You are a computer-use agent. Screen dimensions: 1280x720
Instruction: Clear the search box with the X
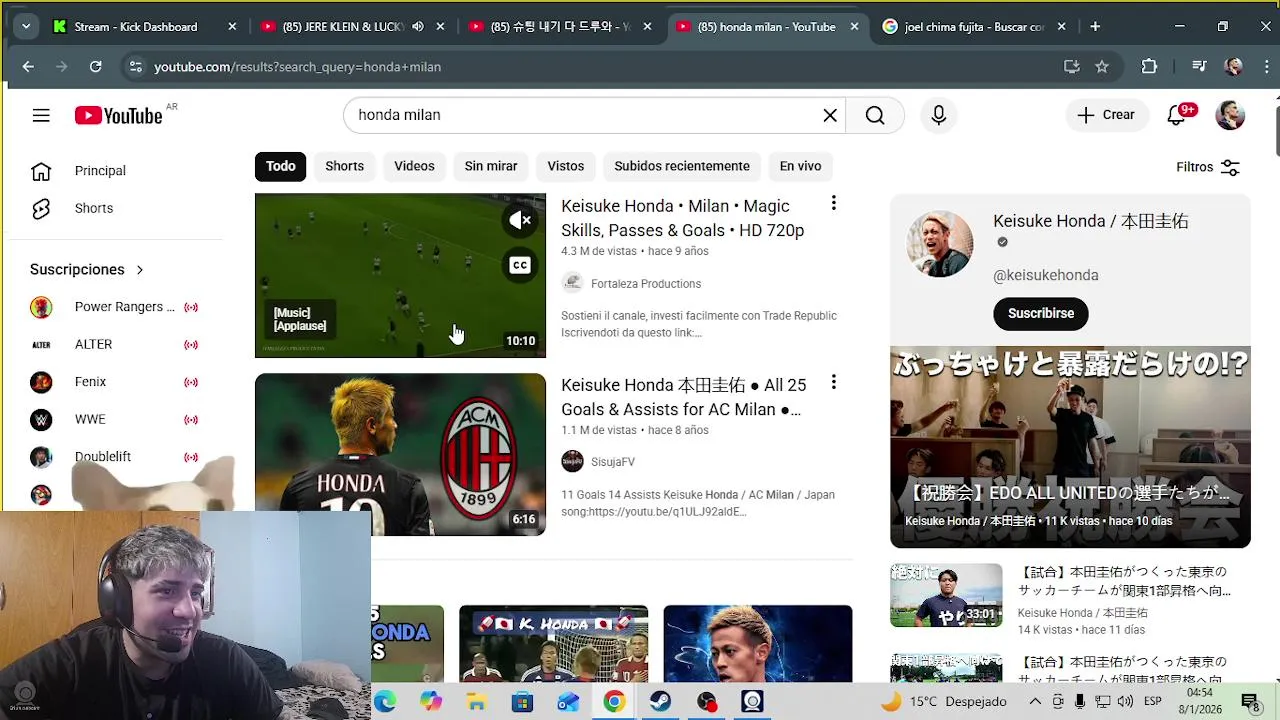point(830,115)
